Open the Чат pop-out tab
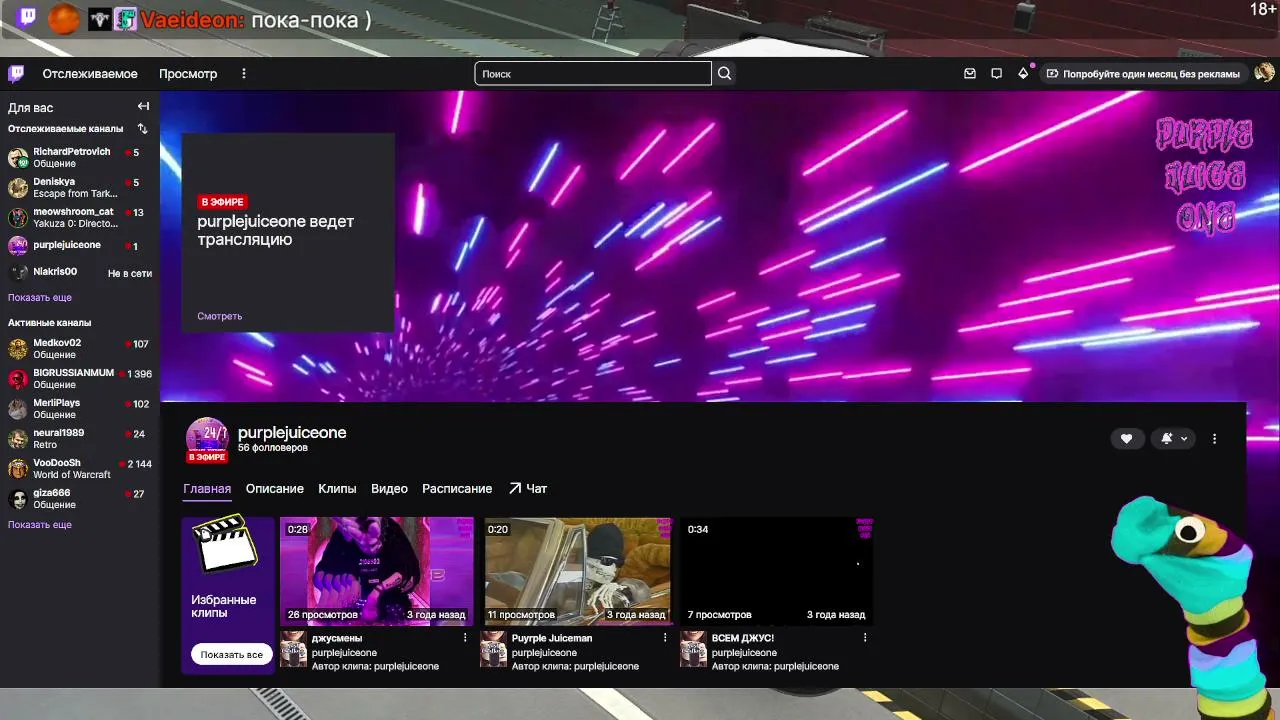This screenshot has height=720, width=1280. [528, 489]
